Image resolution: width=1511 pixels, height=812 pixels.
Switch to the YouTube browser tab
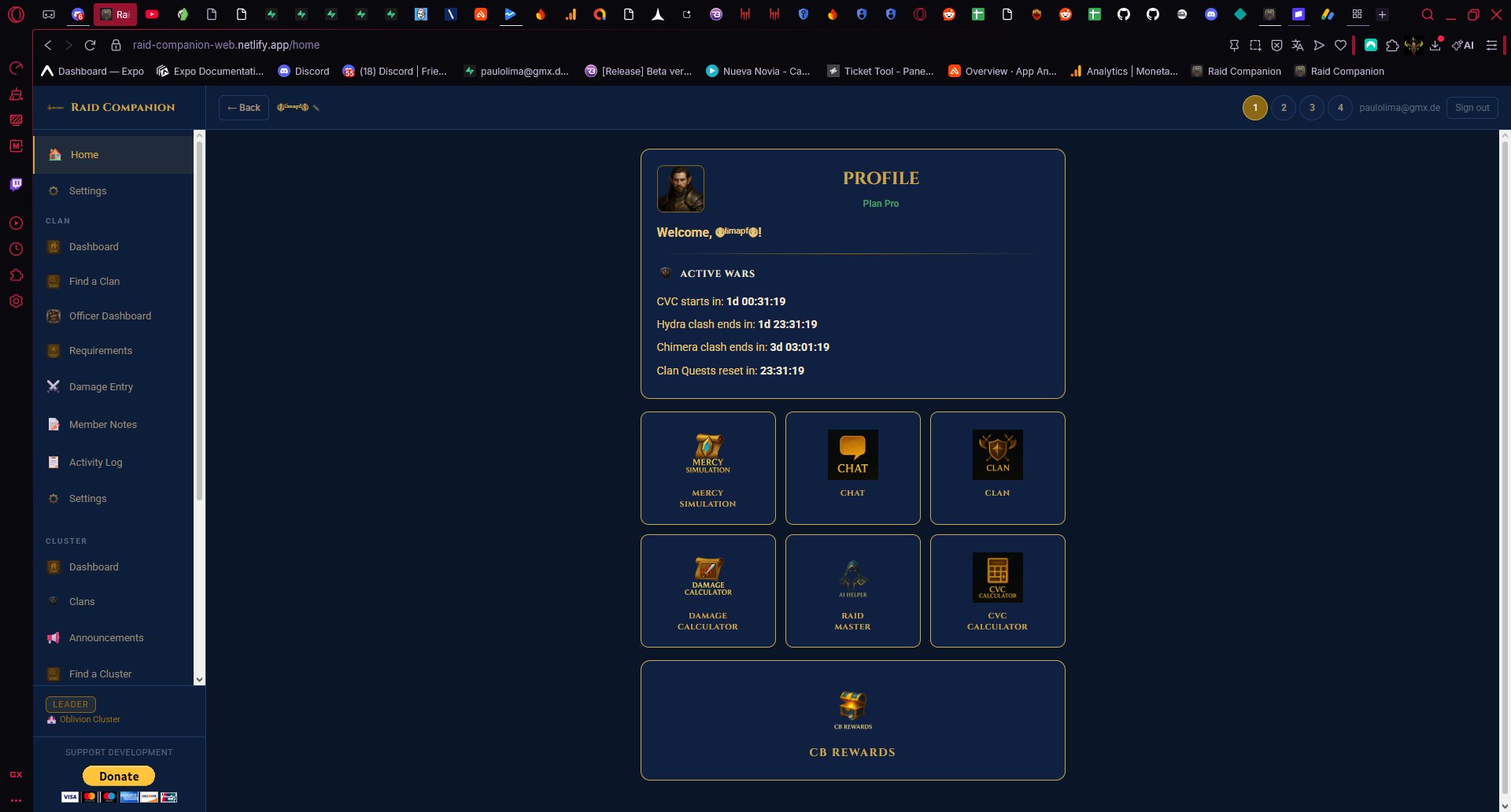152,14
